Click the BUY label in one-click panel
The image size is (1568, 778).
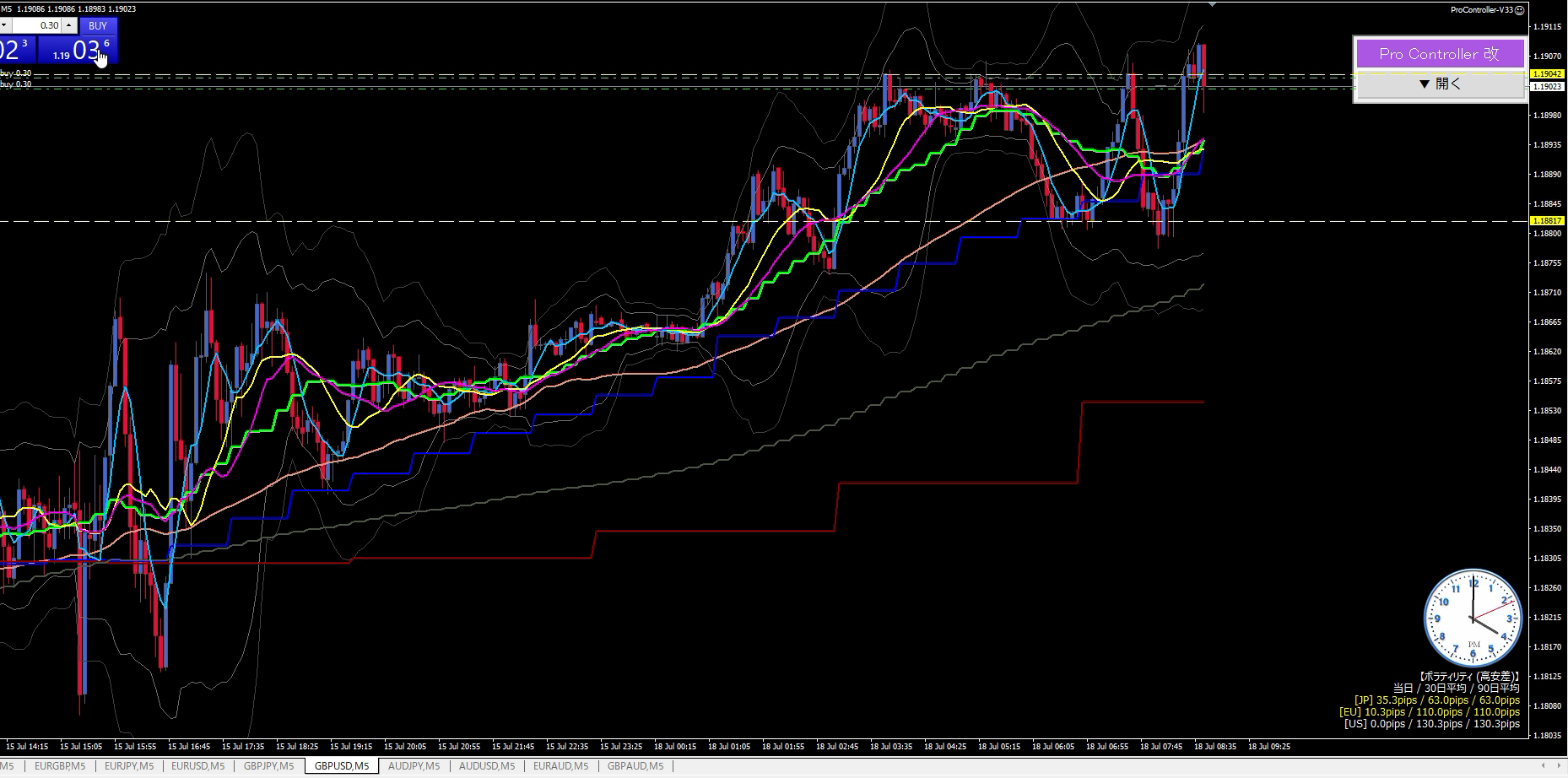[98, 26]
